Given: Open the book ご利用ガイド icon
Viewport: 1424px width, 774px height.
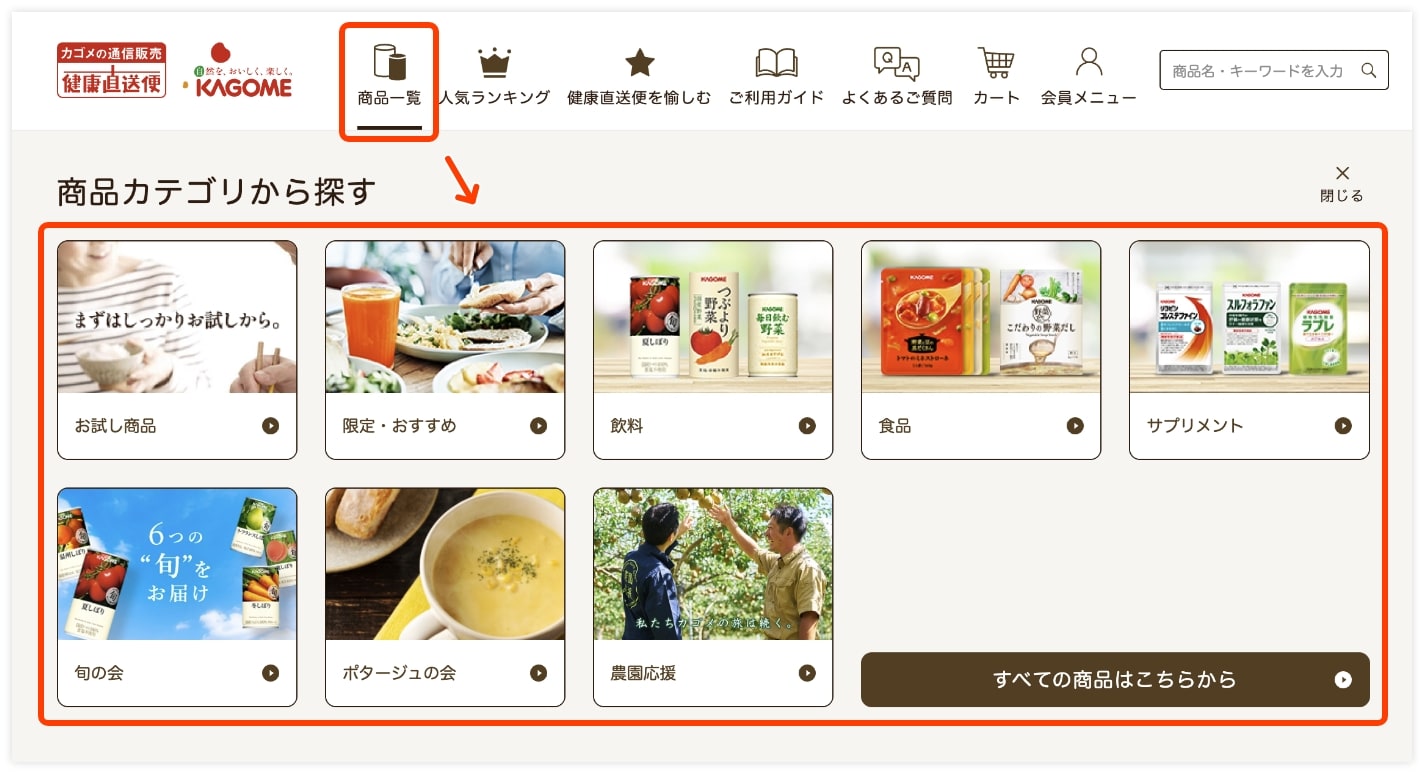Looking at the screenshot, I should 776,63.
